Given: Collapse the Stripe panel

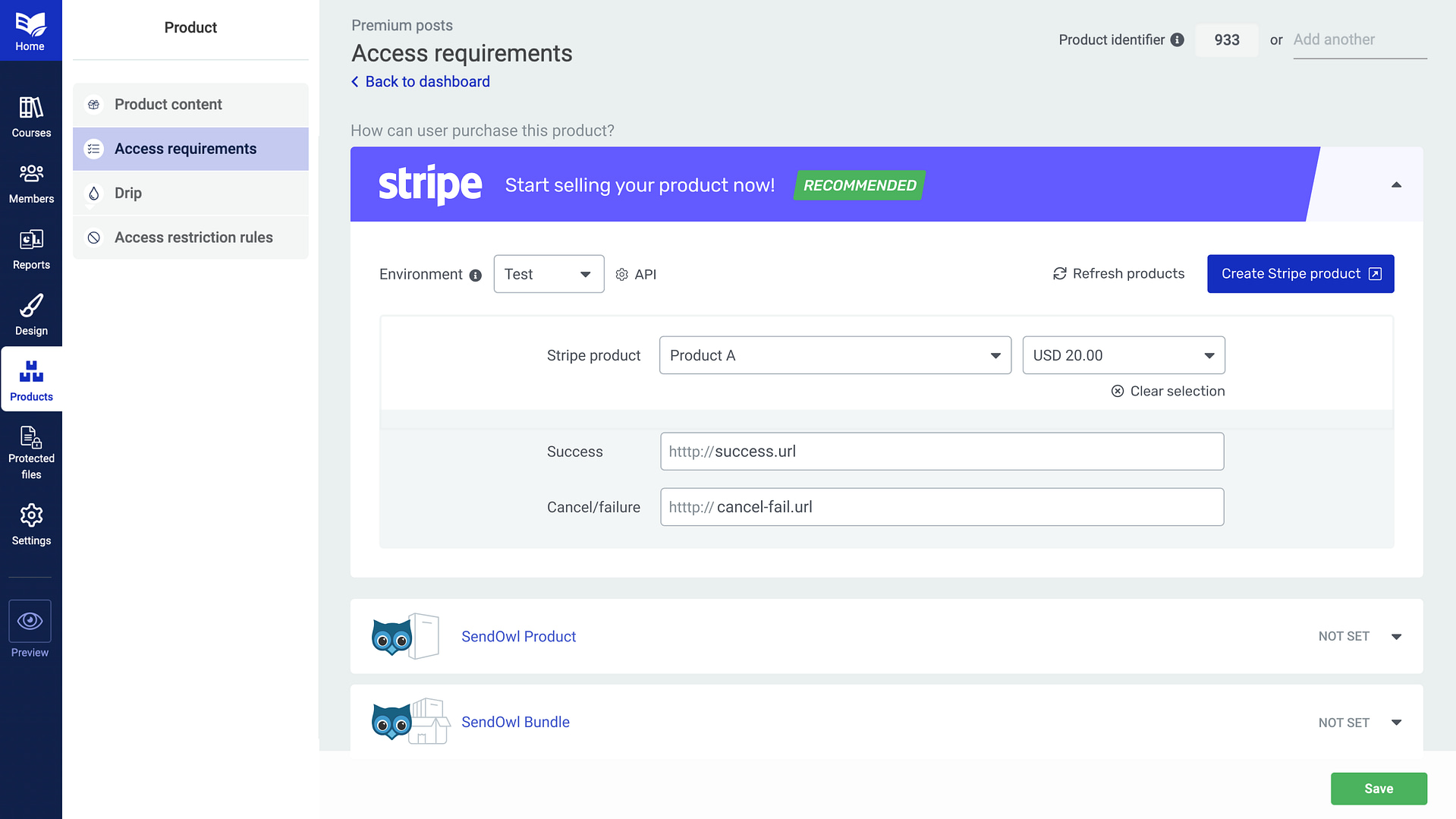Looking at the screenshot, I should click(1395, 184).
